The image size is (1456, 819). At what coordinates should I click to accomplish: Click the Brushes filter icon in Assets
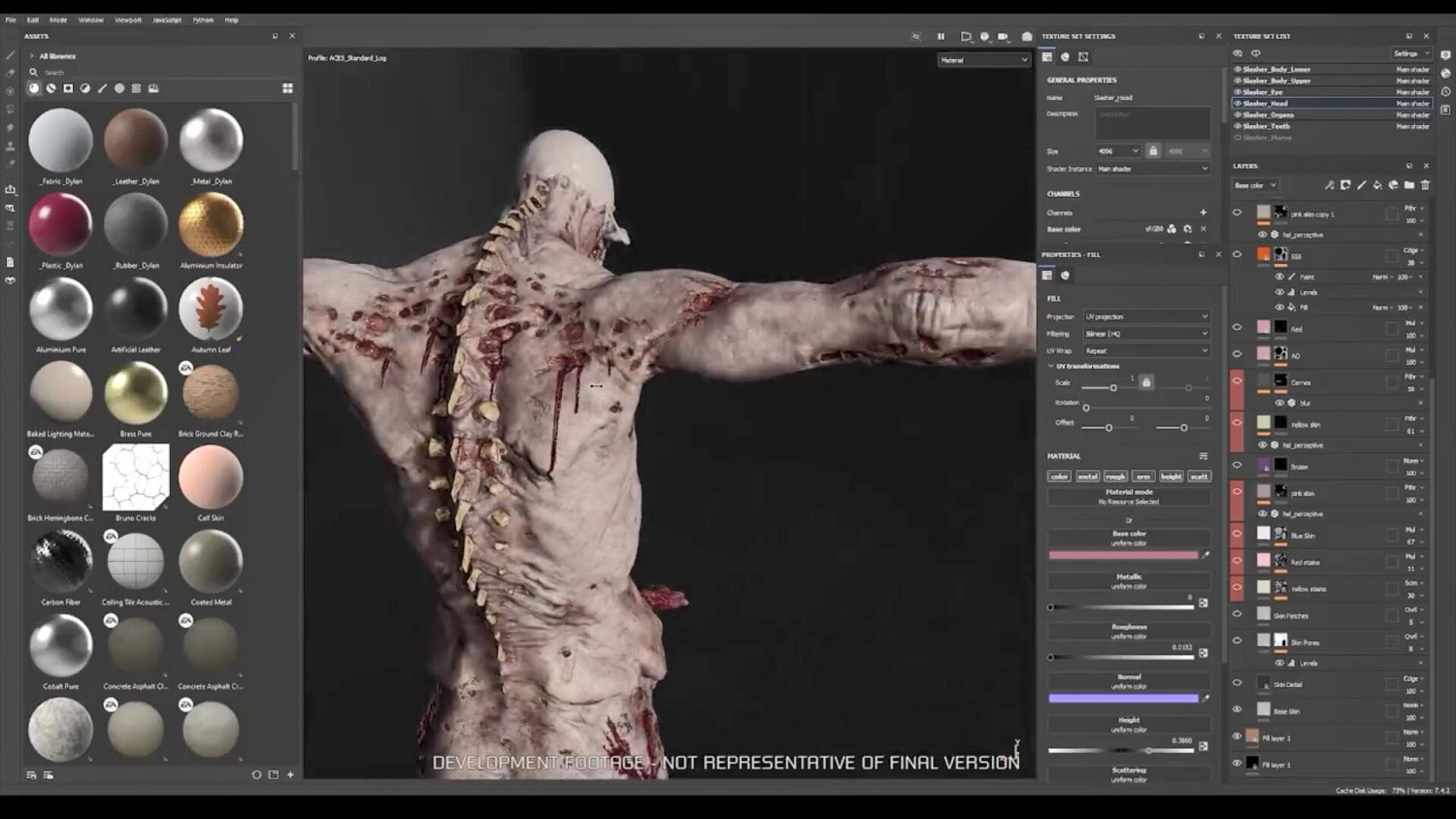point(102,88)
